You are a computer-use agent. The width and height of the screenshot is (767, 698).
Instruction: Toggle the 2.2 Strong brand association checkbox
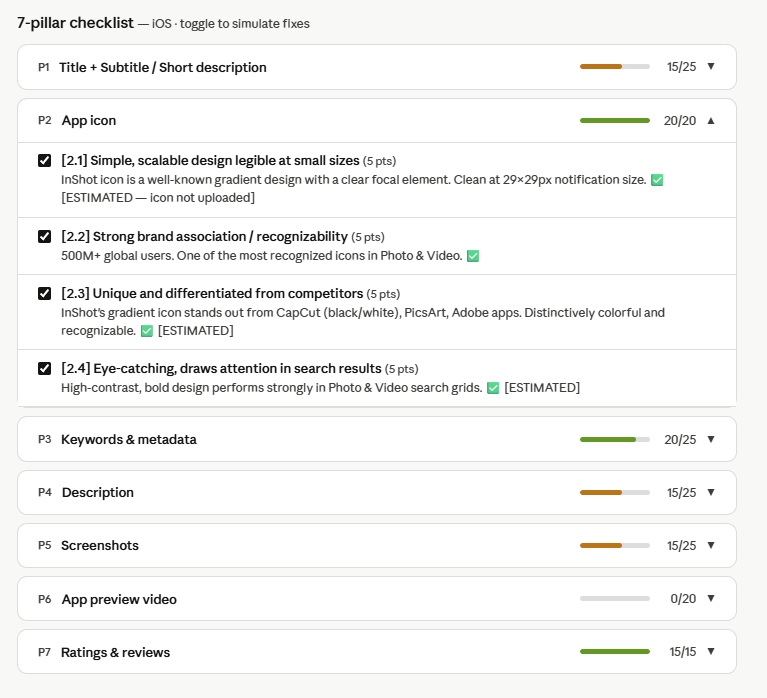[x=44, y=237]
